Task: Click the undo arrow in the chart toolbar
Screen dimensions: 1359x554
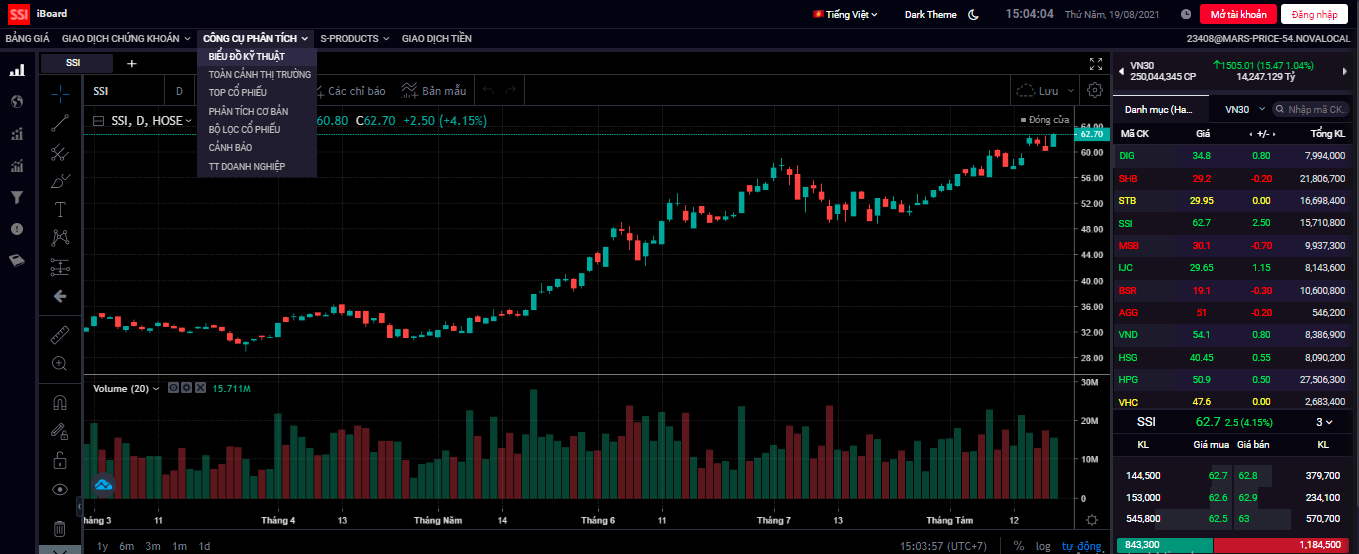Action: click(x=489, y=91)
